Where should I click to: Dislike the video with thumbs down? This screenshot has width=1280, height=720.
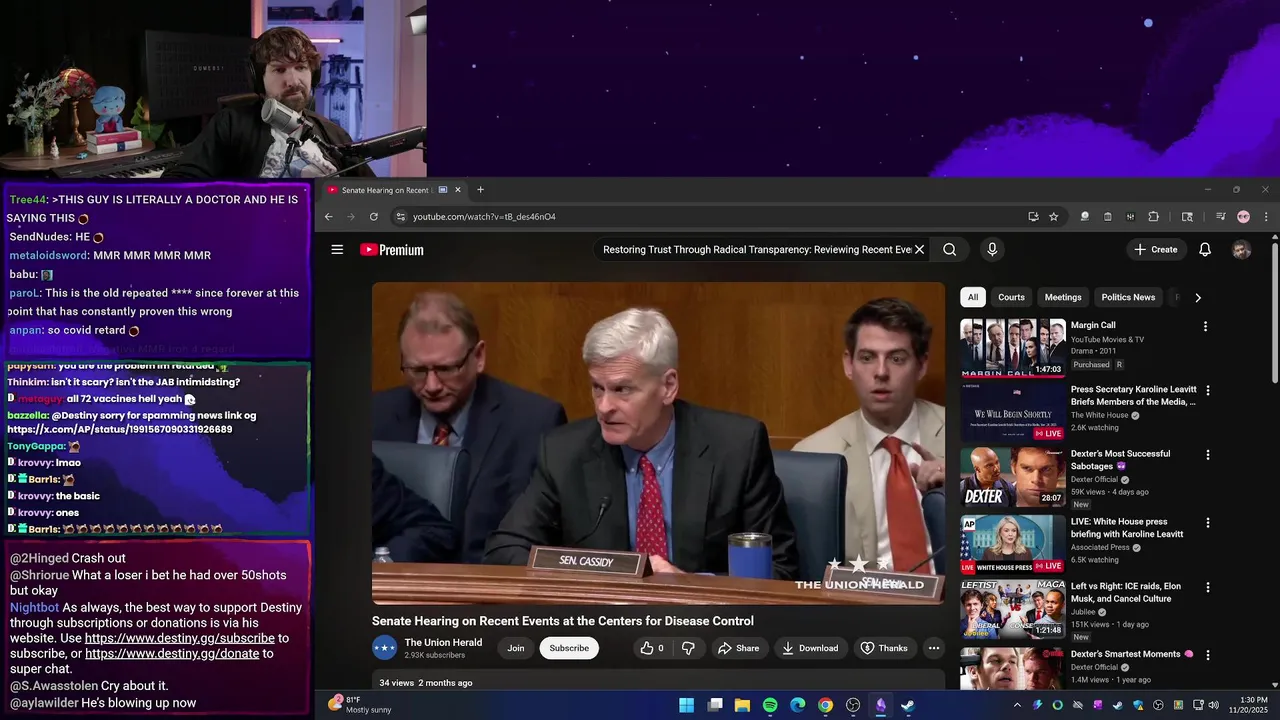[688, 648]
